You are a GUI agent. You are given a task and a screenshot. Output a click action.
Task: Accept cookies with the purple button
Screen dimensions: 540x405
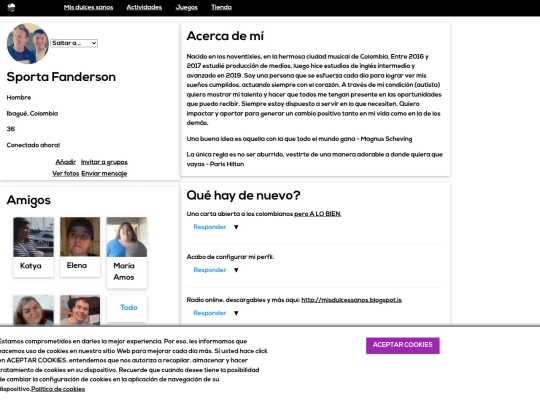tap(403, 345)
